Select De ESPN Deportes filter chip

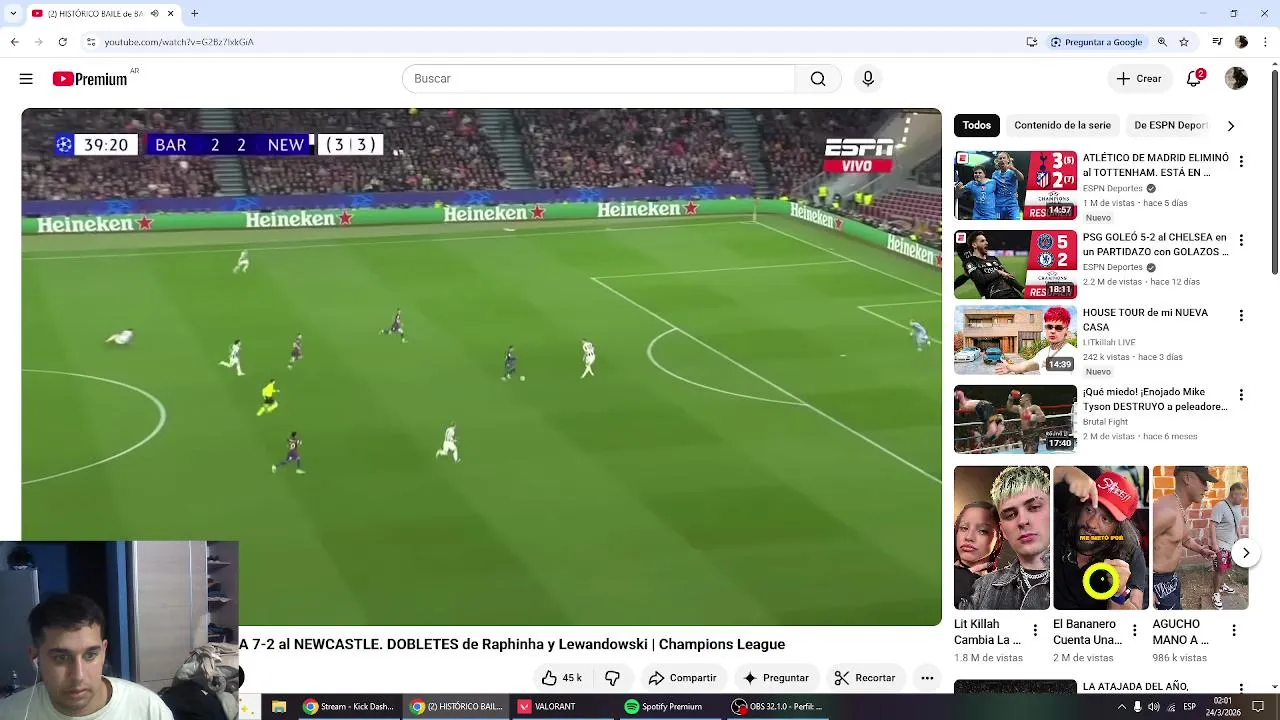pos(1170,125)
